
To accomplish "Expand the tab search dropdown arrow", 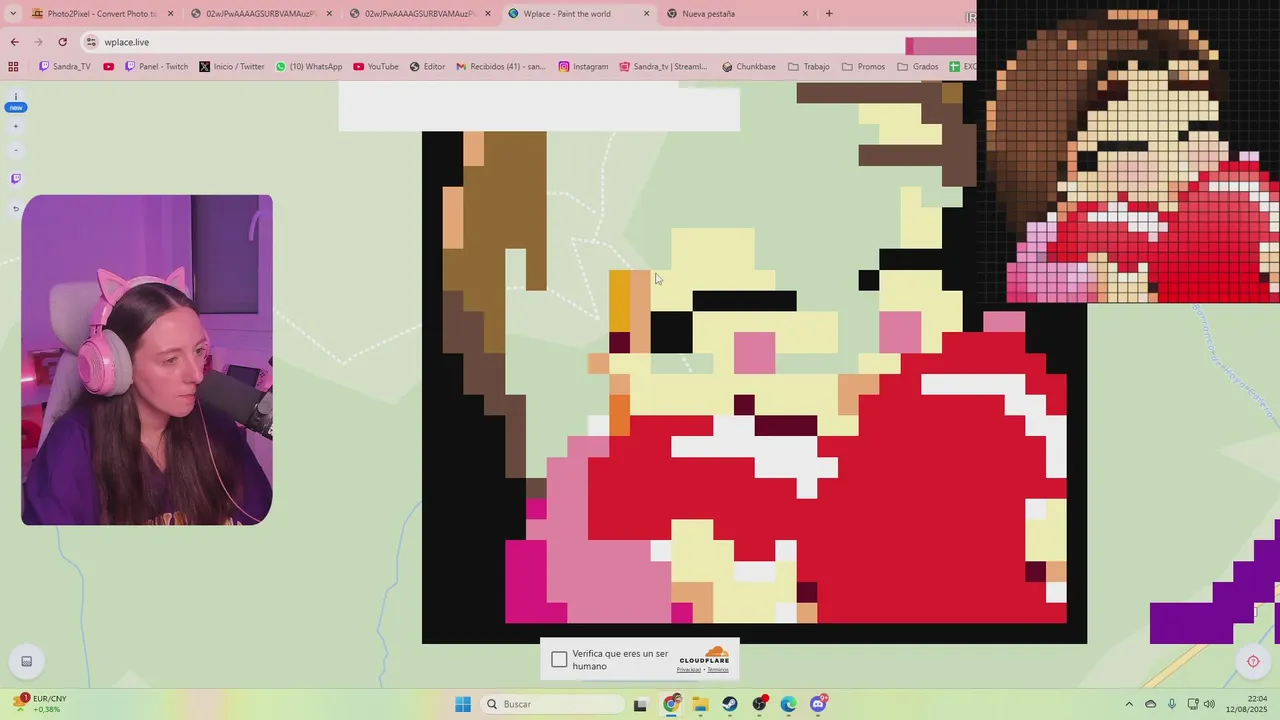I will 13,14.
